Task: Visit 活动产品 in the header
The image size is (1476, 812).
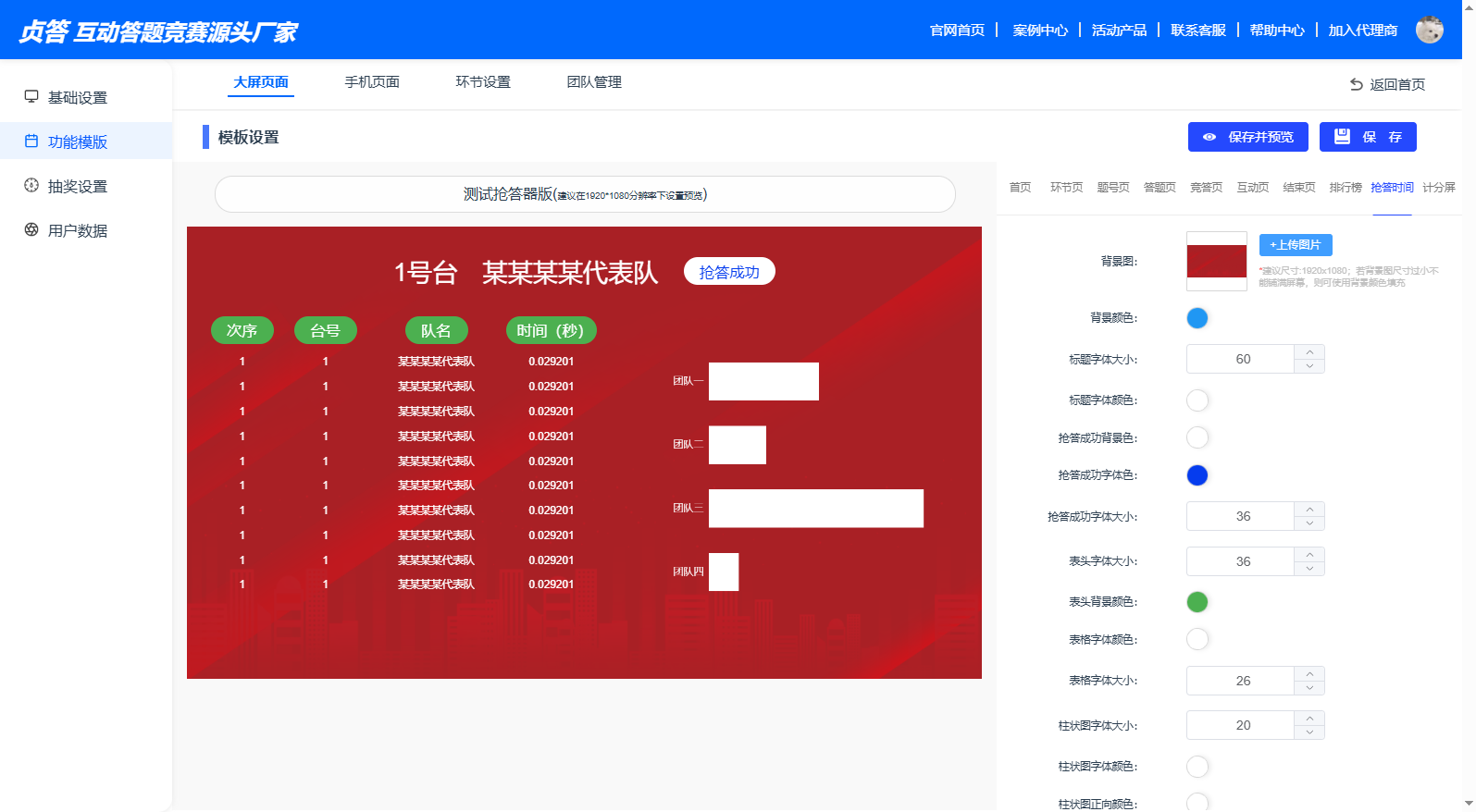Action: 1119,31
